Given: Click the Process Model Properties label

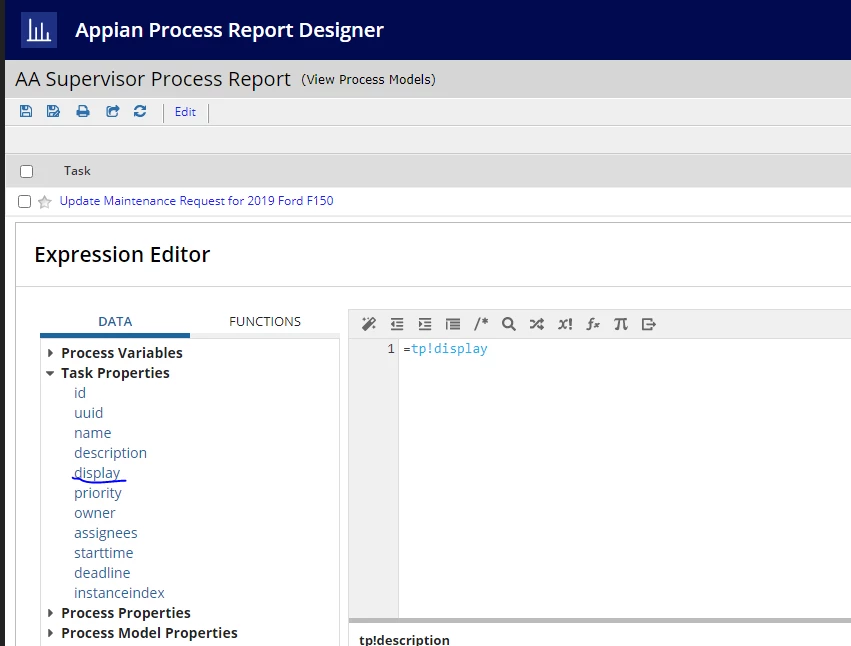Looking at the screenshot, I should 149,633.
